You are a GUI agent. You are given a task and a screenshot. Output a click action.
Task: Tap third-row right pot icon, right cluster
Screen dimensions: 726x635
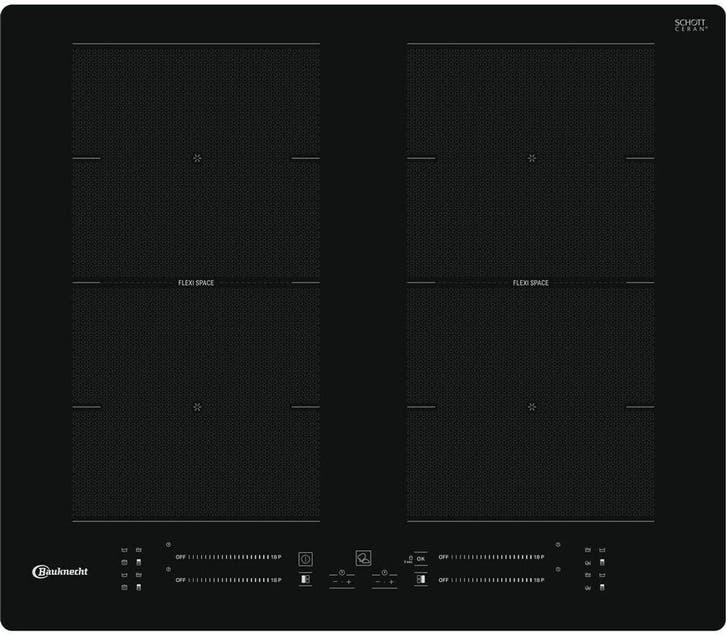(x=602, y=575)
